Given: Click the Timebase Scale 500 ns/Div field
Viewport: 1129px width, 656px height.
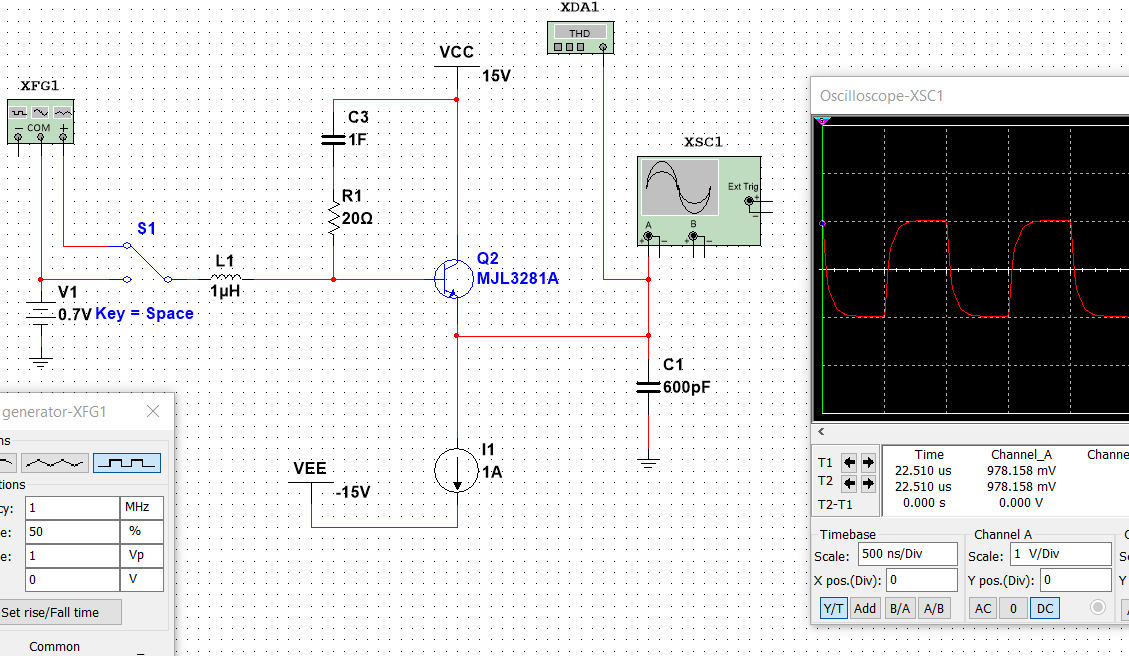Looking at the screenshot, I should (907, 554).
